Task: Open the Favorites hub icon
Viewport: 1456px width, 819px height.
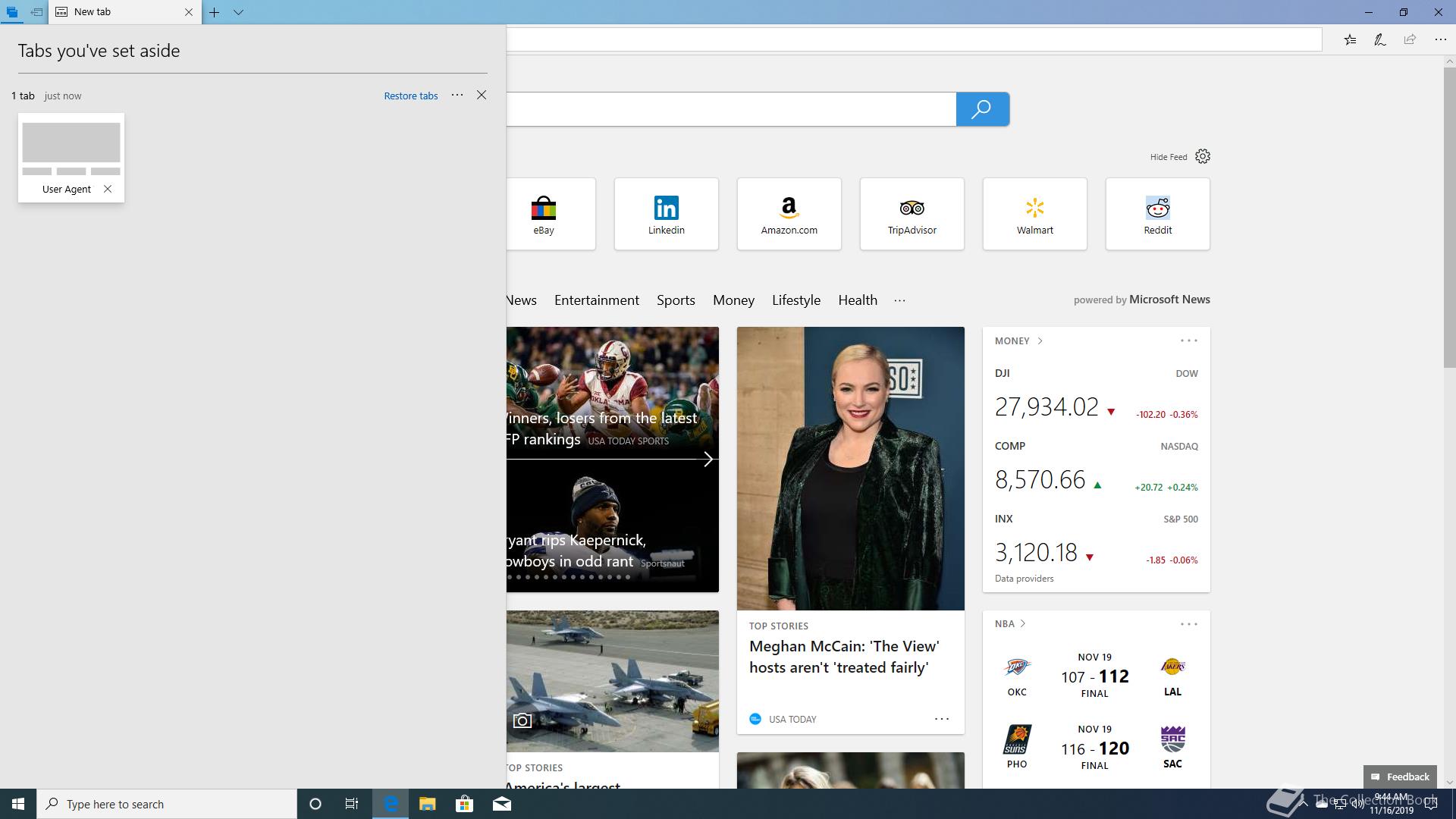Action: 1351,39
